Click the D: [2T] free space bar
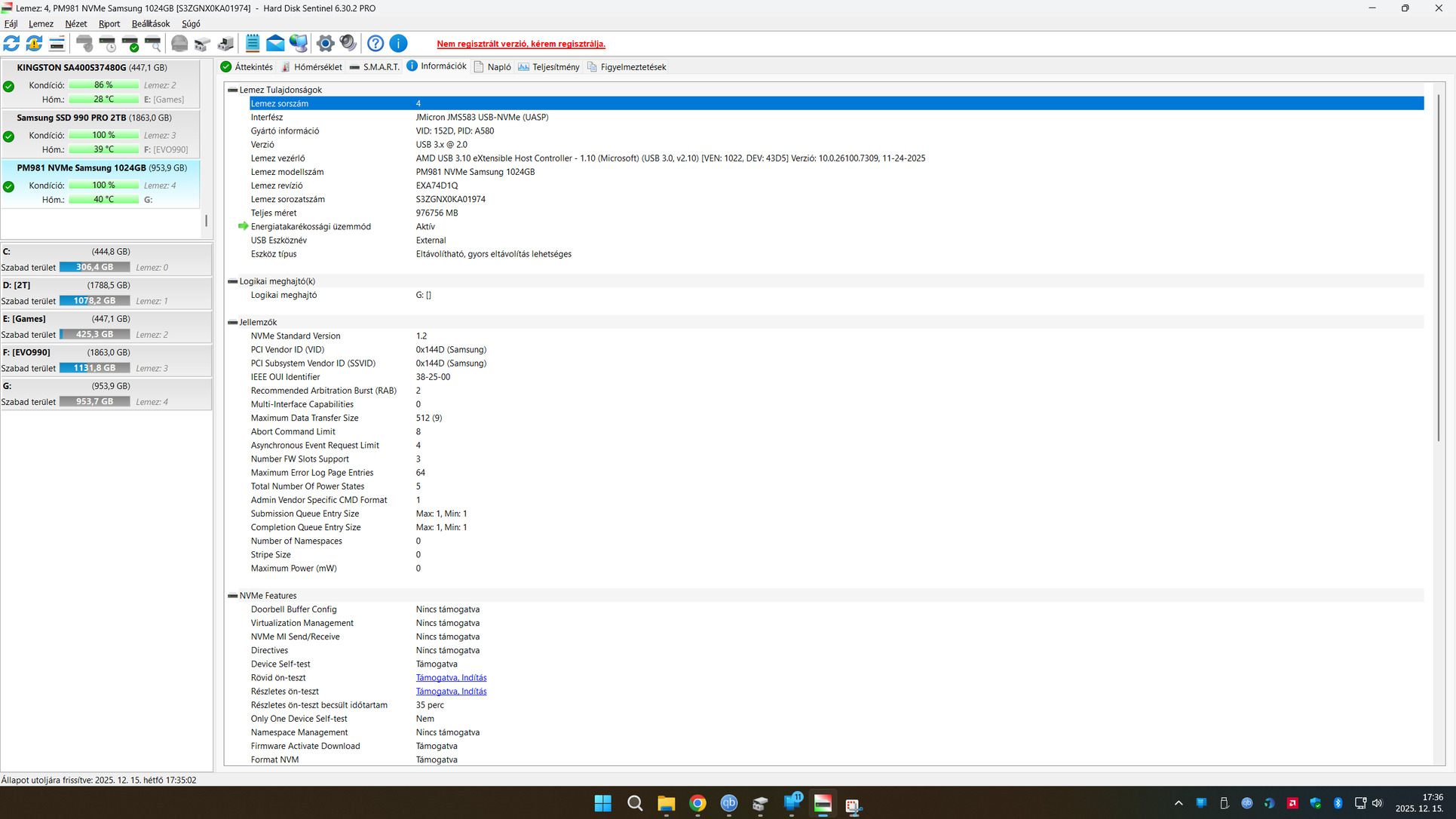1456x819 pixels. [x=94, y=301]
